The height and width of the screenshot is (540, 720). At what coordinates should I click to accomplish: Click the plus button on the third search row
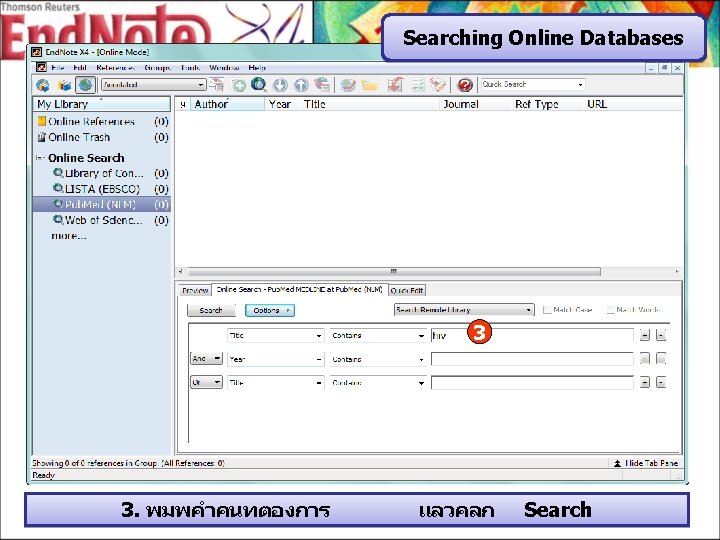click(x=645, y=382)
